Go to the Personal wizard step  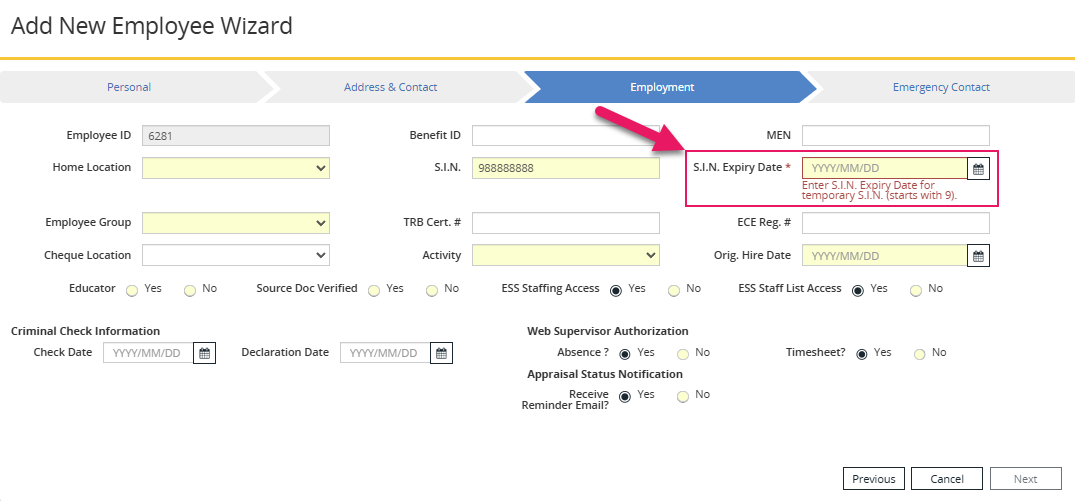(x=129, y=87)
